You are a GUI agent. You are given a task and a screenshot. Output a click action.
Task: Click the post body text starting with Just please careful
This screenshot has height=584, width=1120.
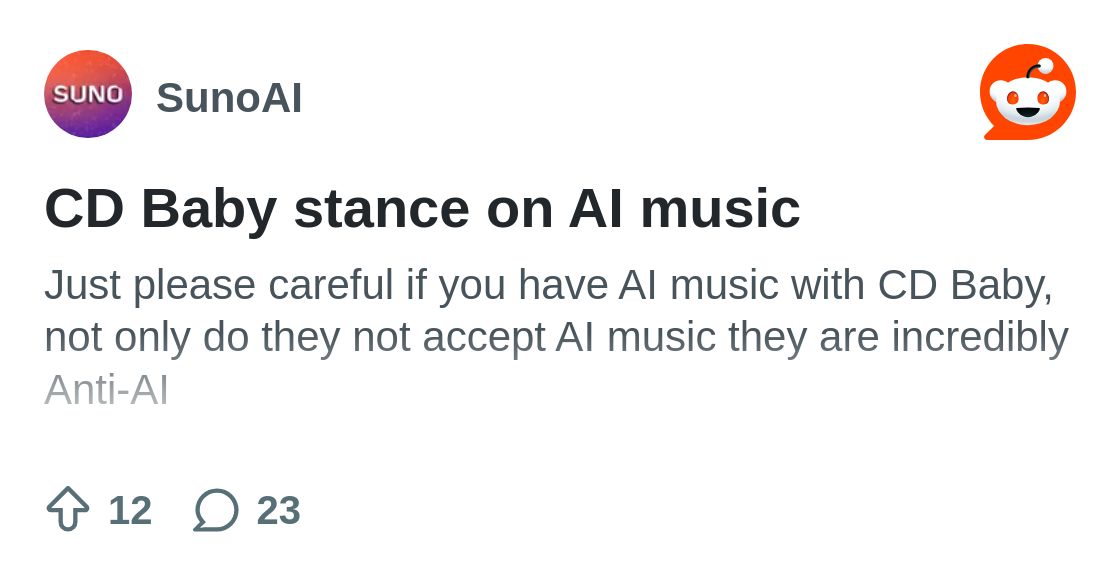click(x=556, y=336)
